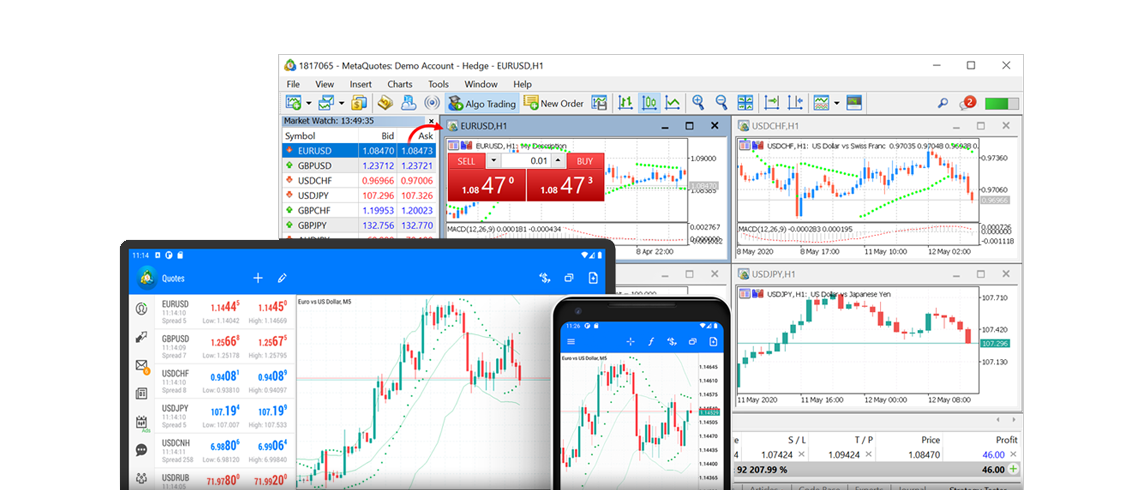Decrease volume with one-click panel down arrow
Viewport: 1142px width, 490px height.
coord(494,161)
